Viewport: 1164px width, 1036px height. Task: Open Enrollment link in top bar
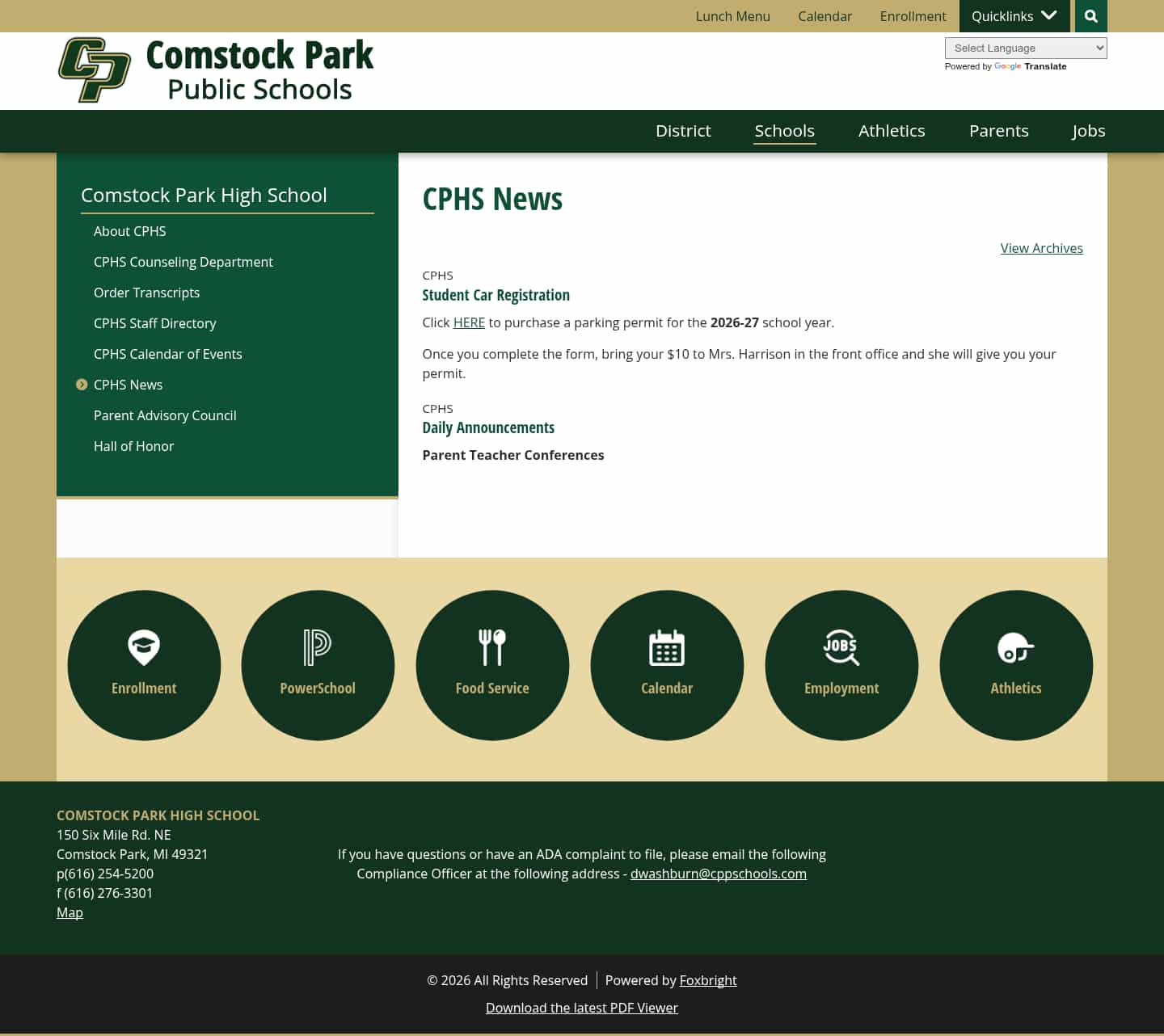(x=913, y=16)
